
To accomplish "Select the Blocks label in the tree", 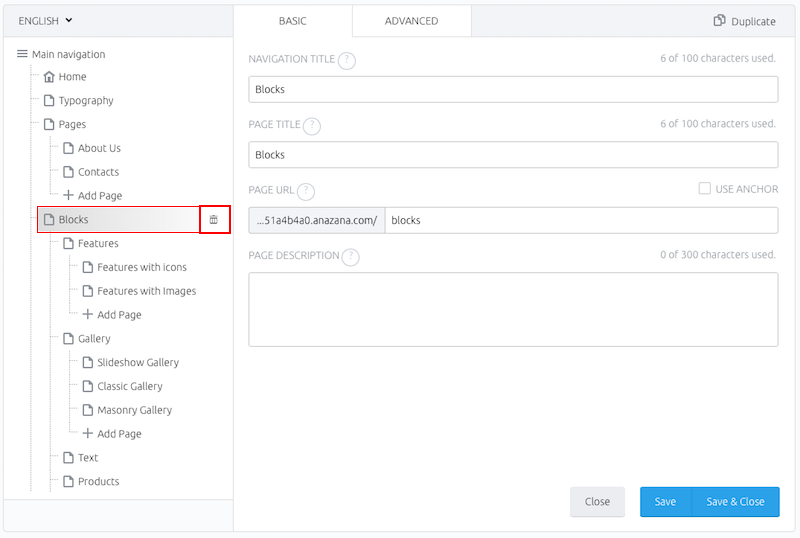I will [73, 219].
